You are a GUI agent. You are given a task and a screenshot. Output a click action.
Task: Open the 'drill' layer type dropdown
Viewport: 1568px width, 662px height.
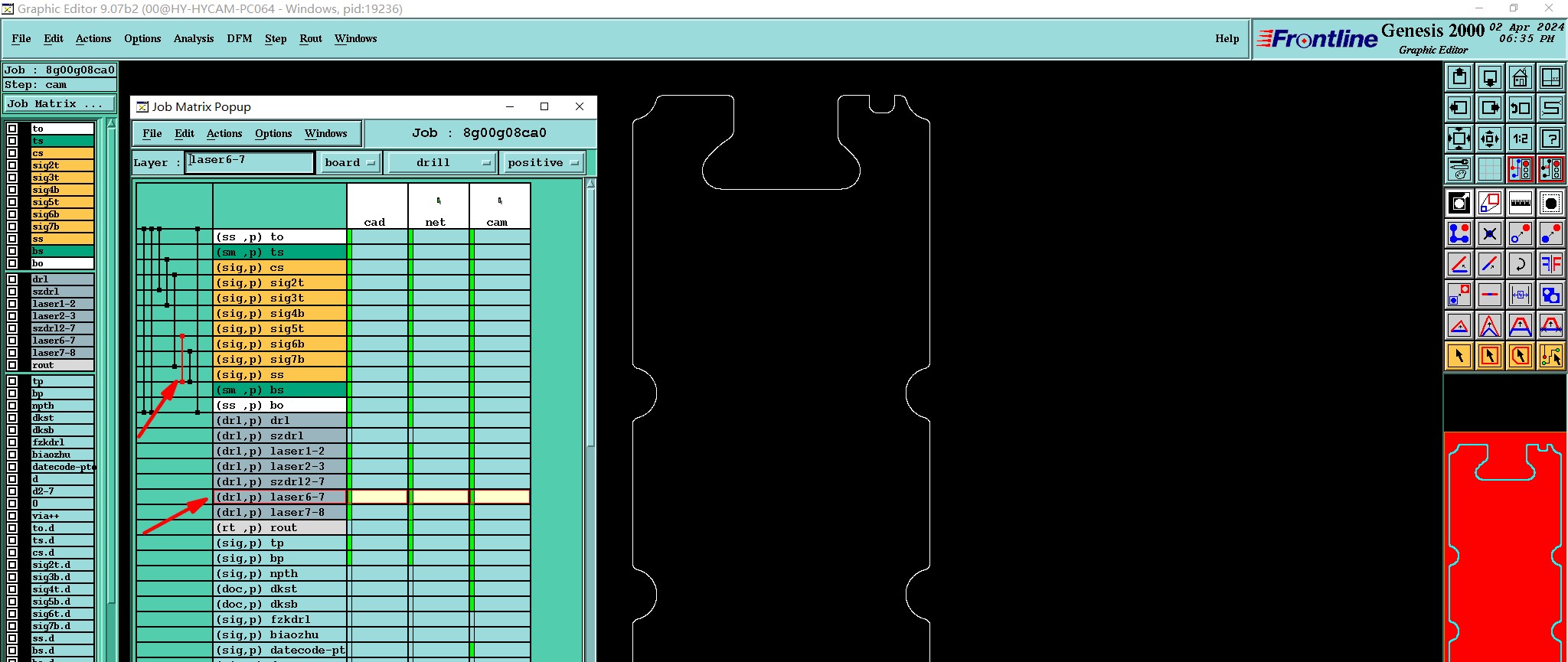pos(441,162)
